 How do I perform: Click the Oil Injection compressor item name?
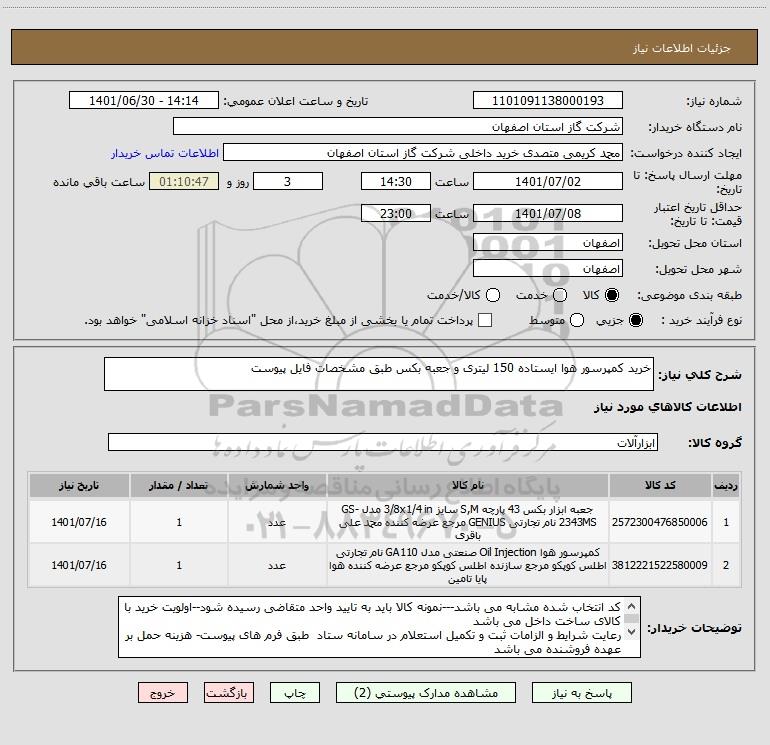[468, 565]
